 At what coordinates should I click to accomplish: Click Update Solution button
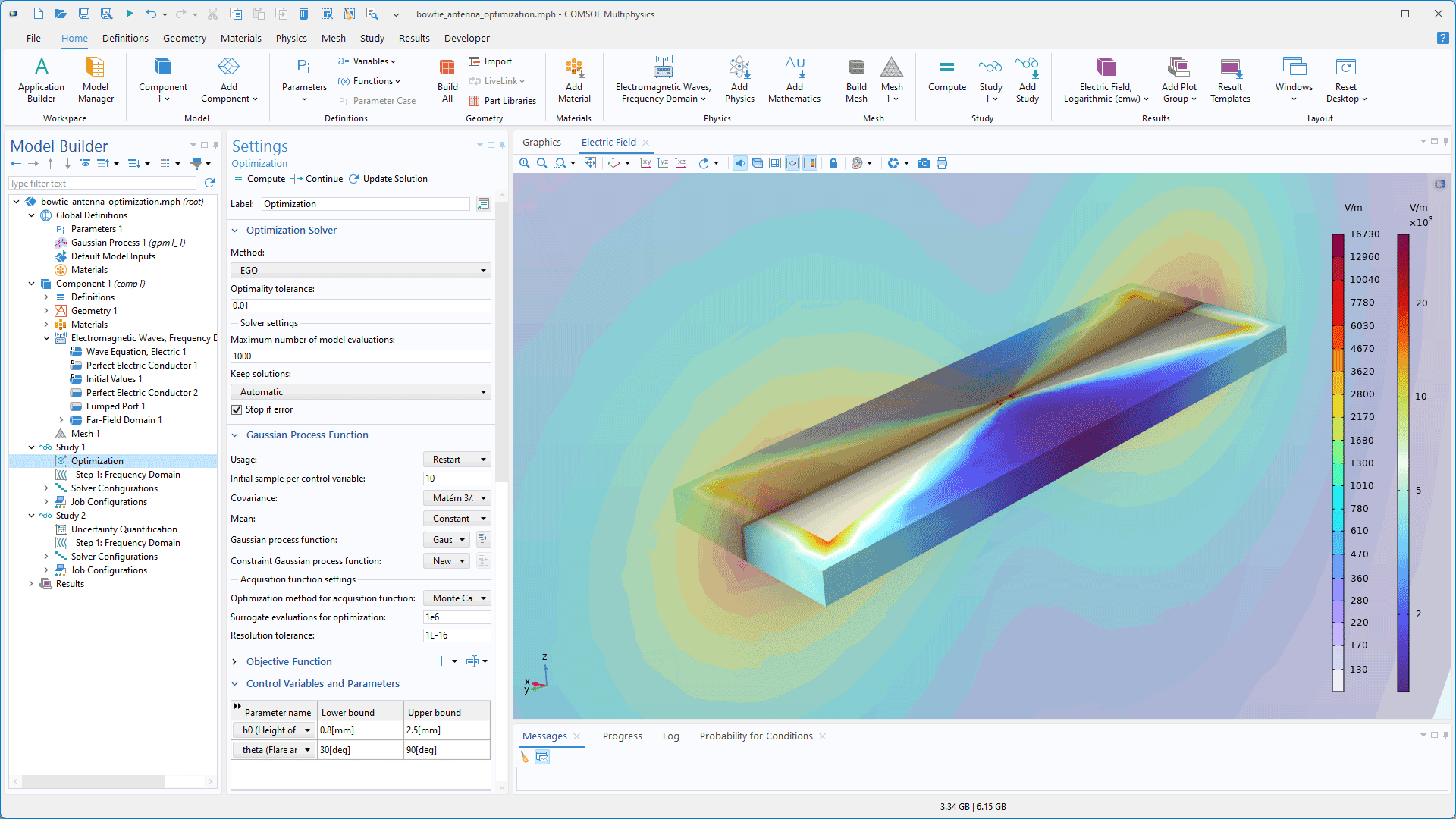click(x=388, y=179)
